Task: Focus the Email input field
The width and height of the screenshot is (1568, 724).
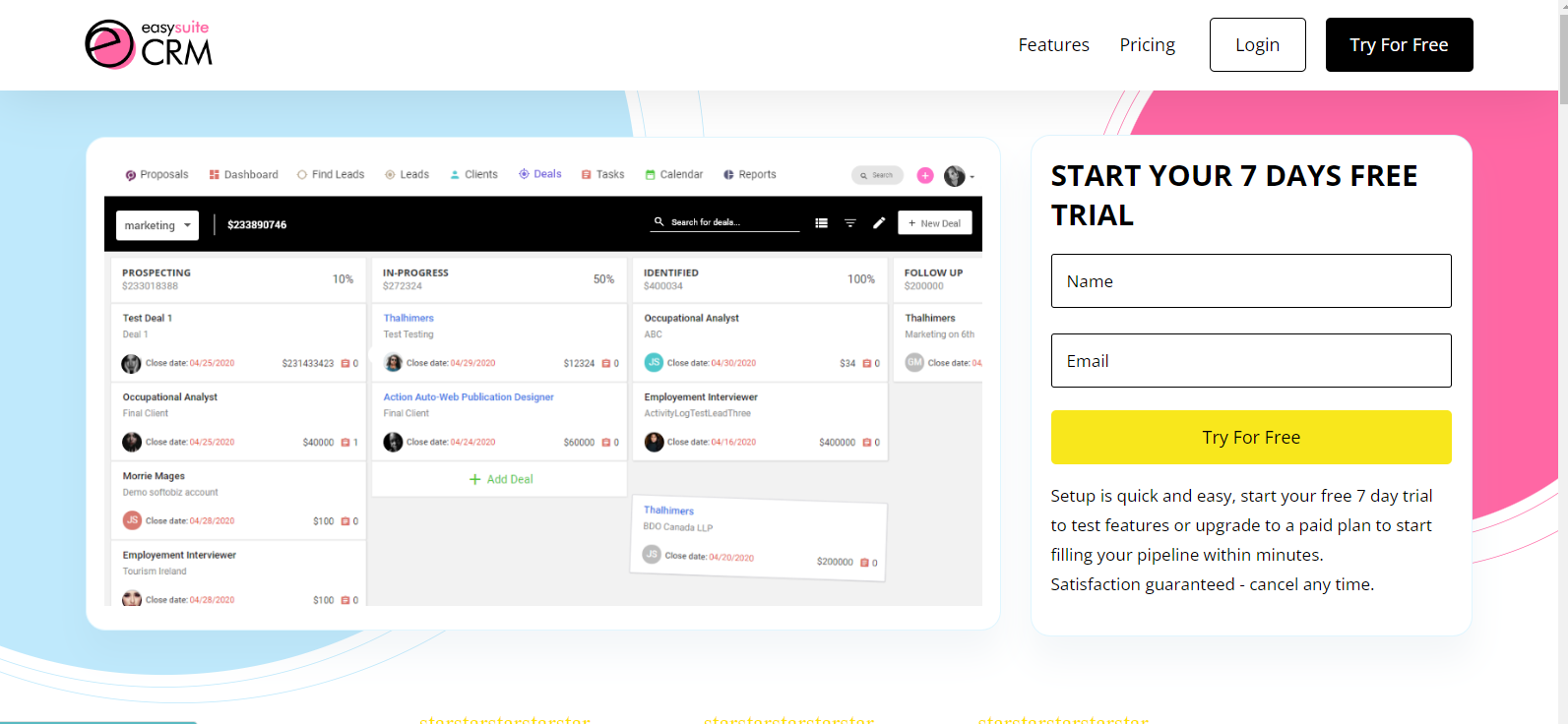Action: pyautogui.click(x=1251, y=361)
